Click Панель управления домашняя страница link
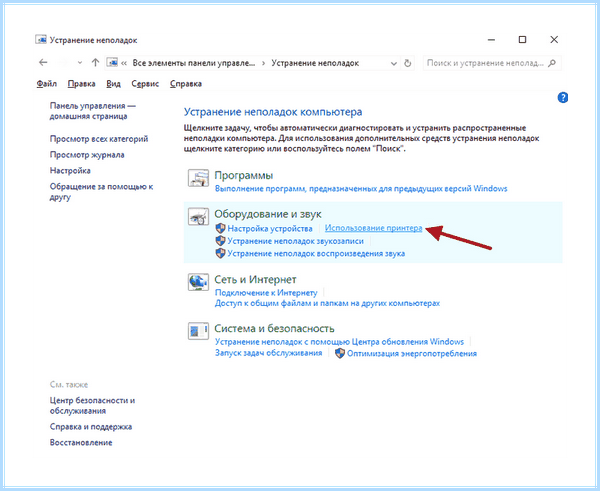 point(93,111)
